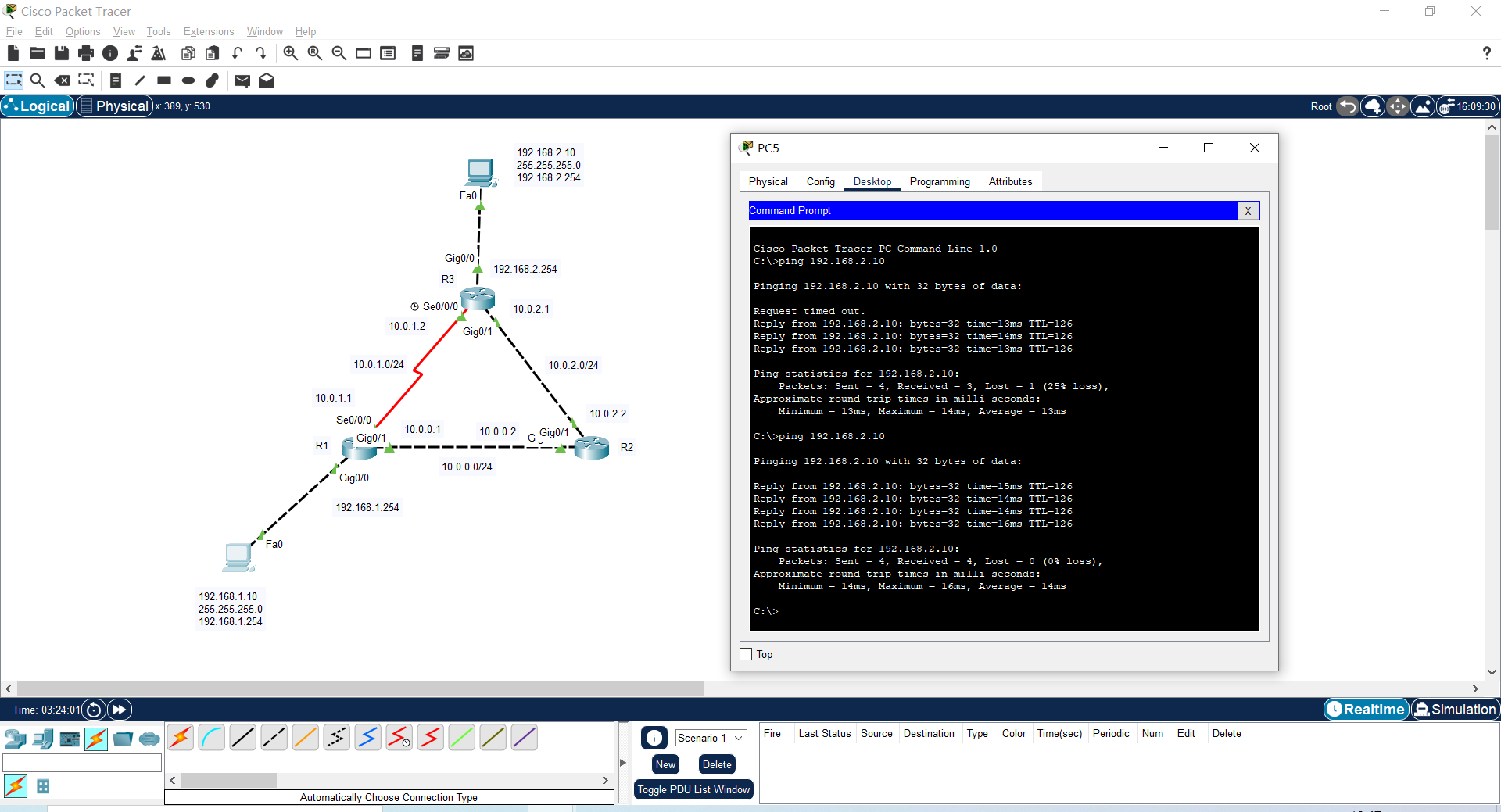1501x812 pixels.
Task: Open the Extensions menu
Action: click(x=209, y=31)
